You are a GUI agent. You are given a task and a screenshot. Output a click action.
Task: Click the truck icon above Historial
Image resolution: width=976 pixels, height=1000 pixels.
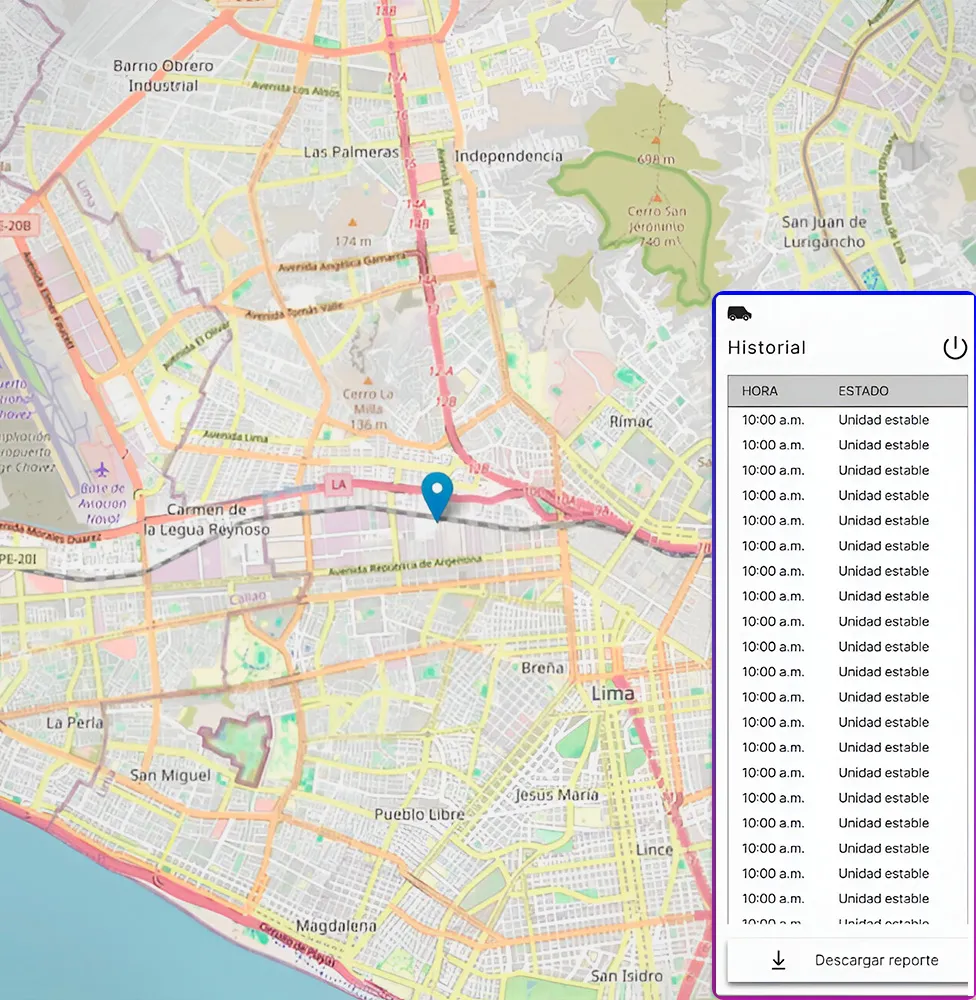(x=739, y=314)
